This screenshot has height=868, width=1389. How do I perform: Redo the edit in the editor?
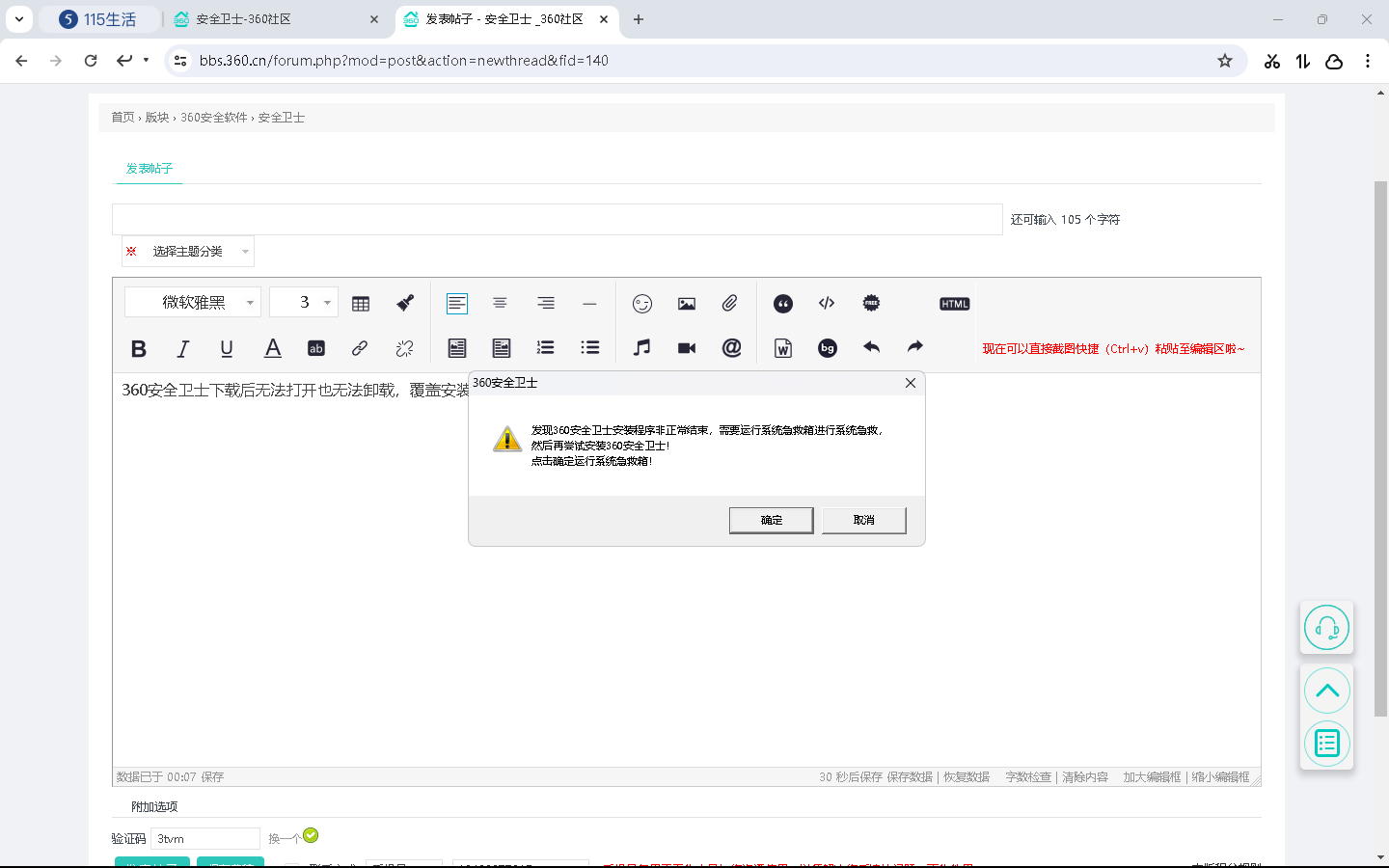tap(915, 346)
